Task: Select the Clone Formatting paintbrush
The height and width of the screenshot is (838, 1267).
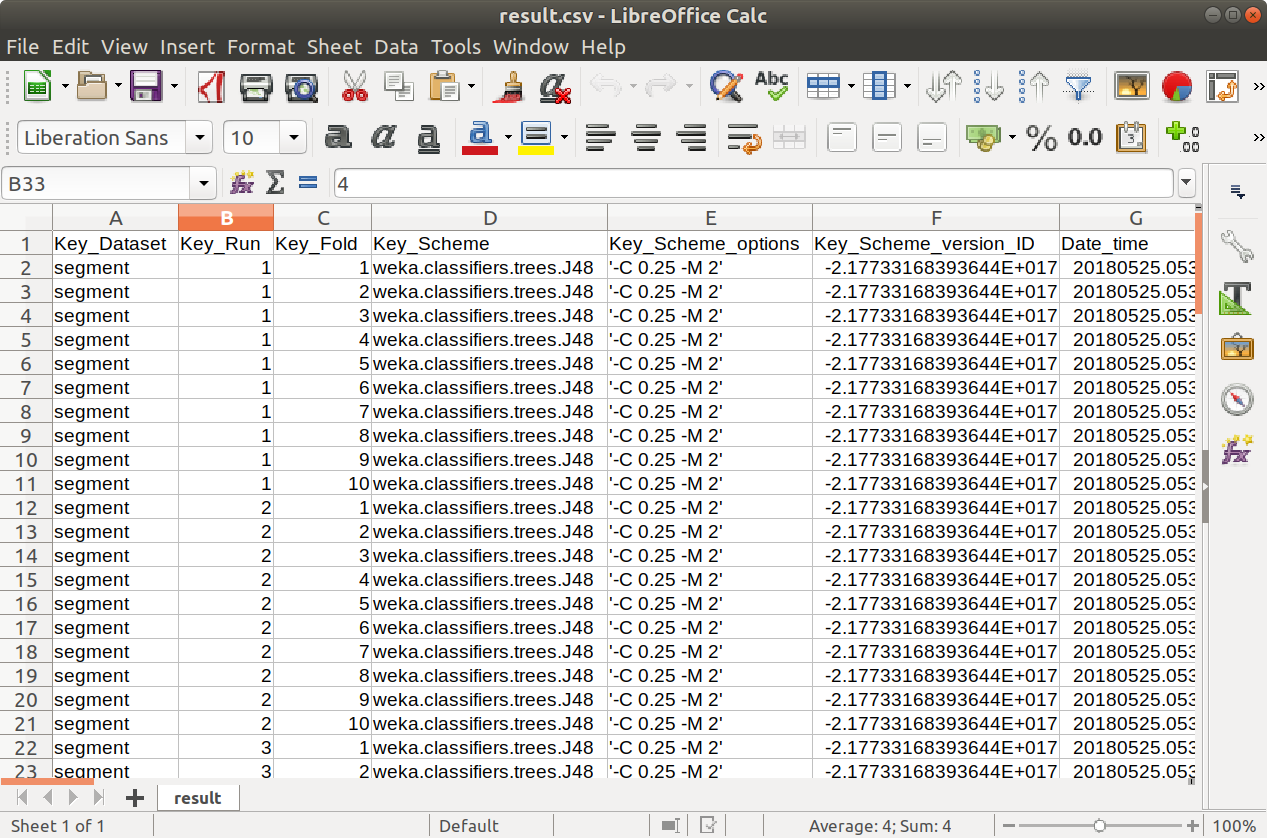Action: tap(509, 87)
